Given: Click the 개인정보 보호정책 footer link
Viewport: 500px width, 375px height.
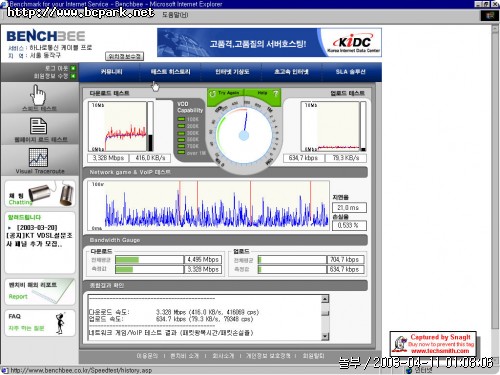Looking at the screenshot, I should [268, 356].
